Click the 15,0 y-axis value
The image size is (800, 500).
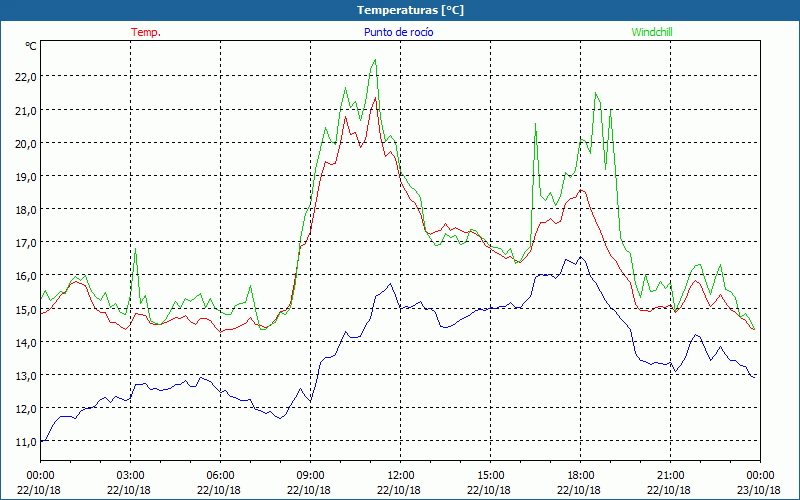(26, 310)
